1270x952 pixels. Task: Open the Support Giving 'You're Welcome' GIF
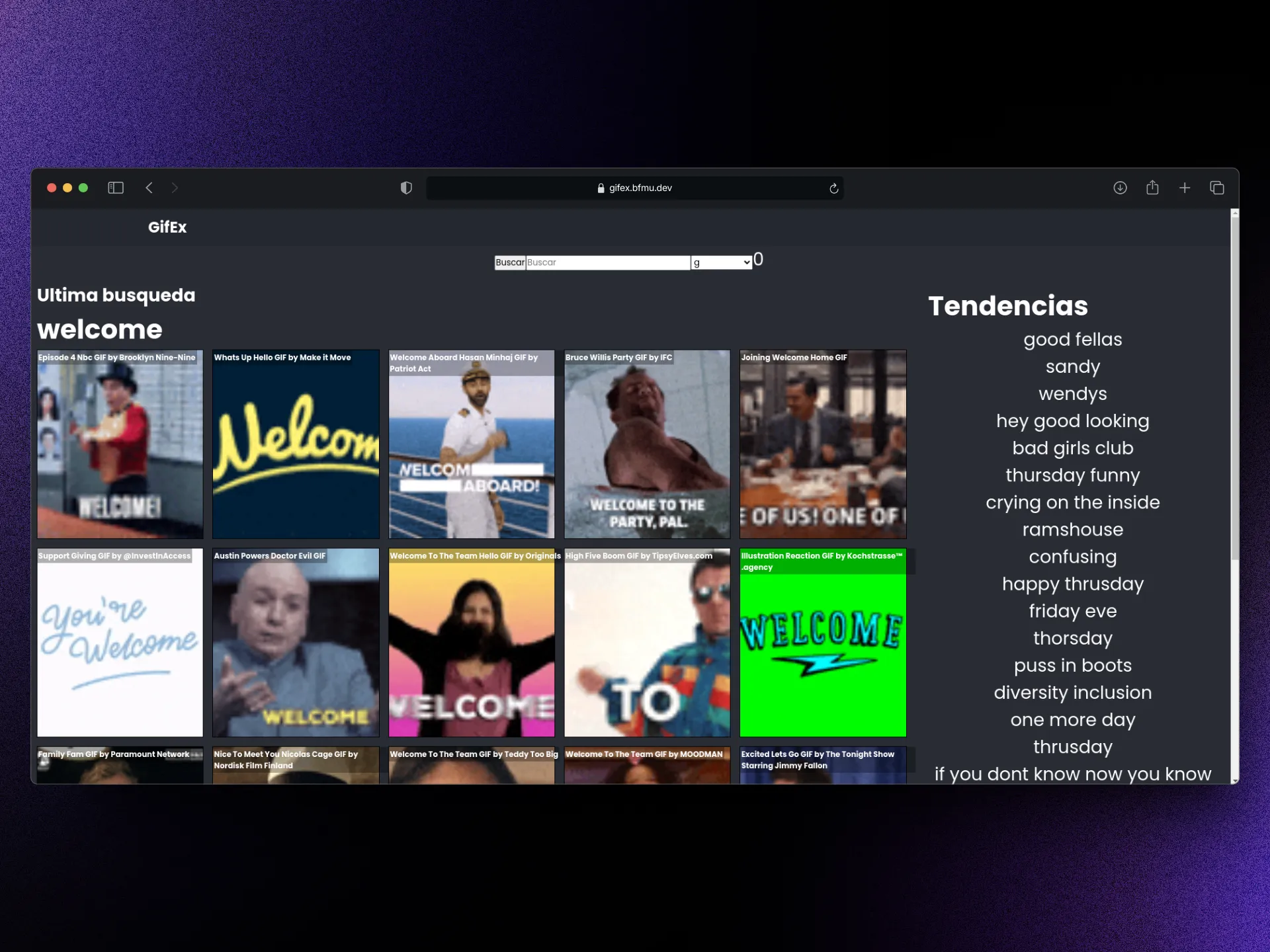tap(120, 643)
